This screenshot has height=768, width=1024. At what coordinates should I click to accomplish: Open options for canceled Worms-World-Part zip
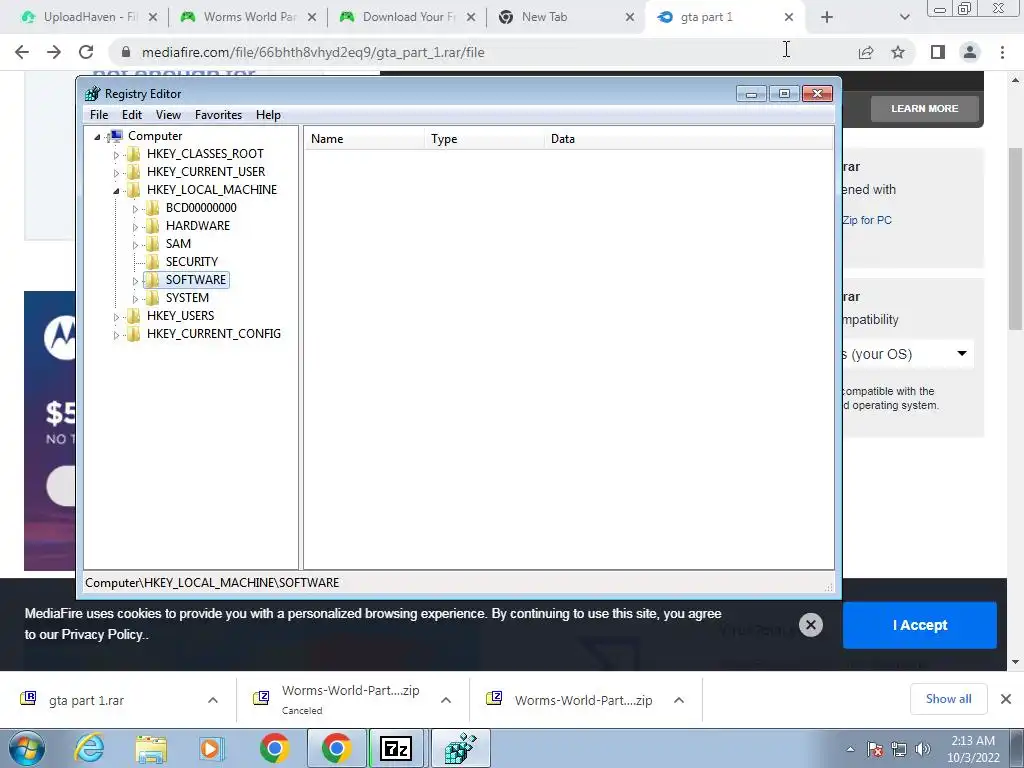(446, 700)
